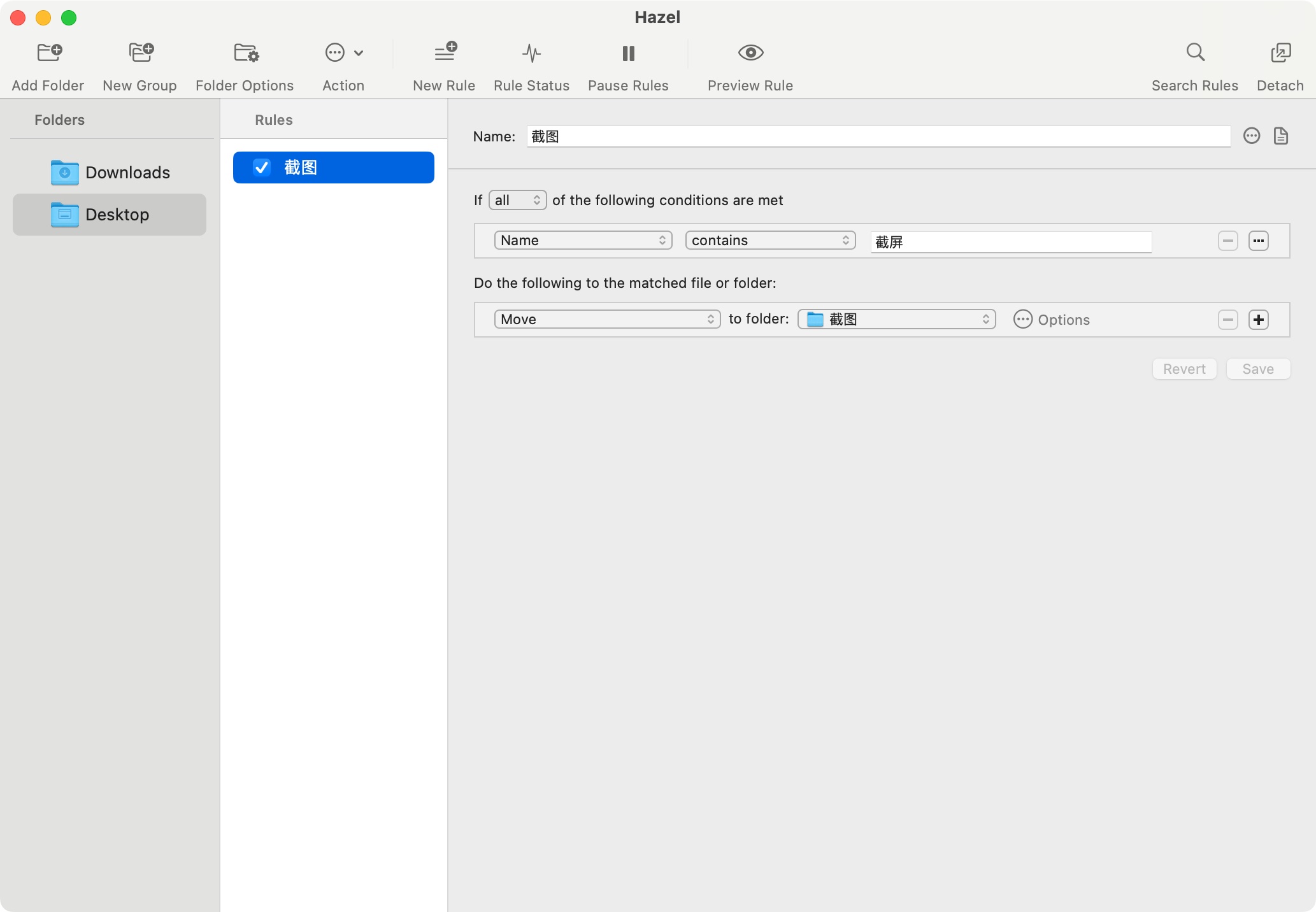Open the Move action dropdown
This screenshot has height=912, width=1316.
point(607,319)
